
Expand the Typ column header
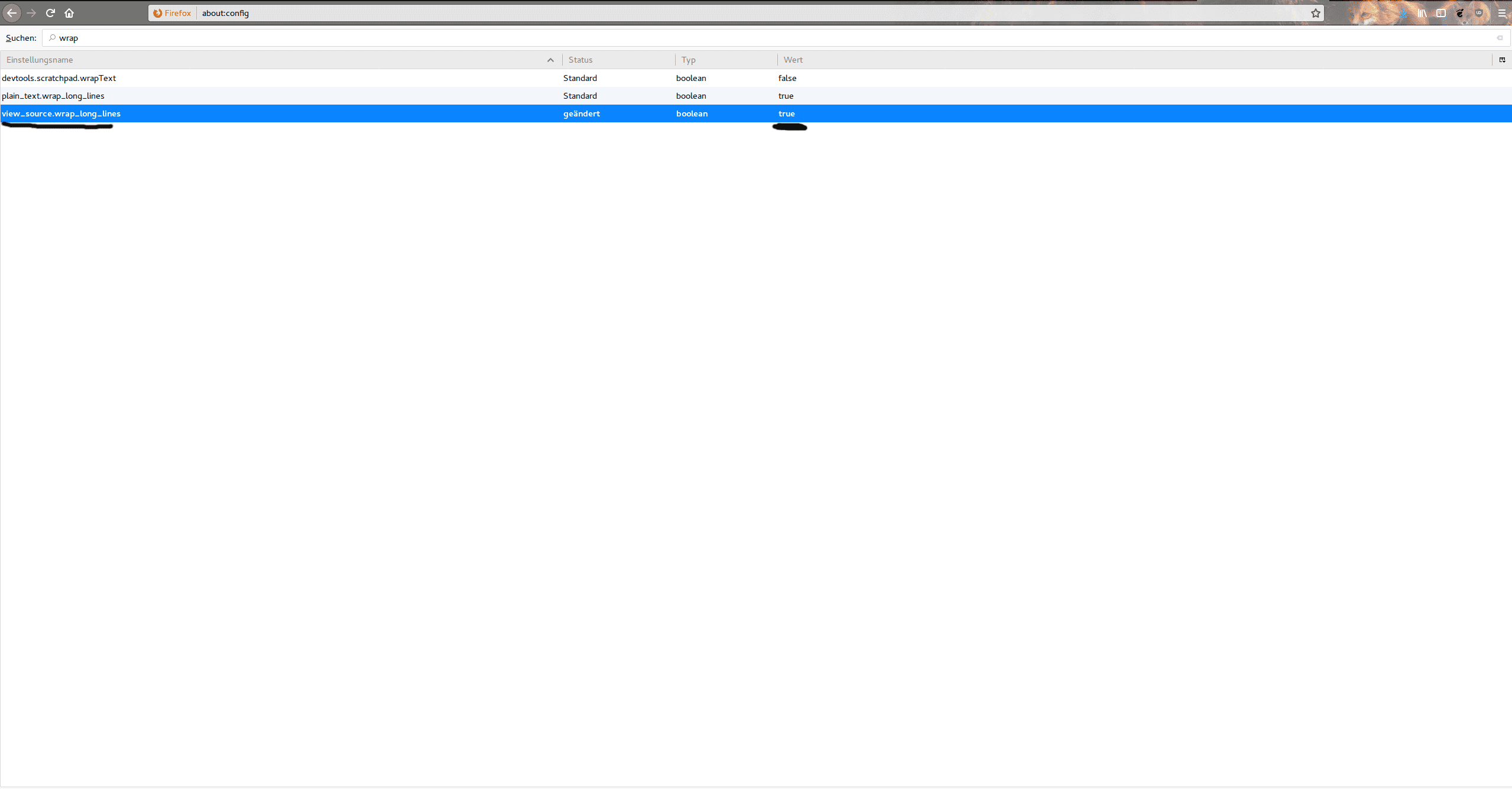[x=775, y=59]
